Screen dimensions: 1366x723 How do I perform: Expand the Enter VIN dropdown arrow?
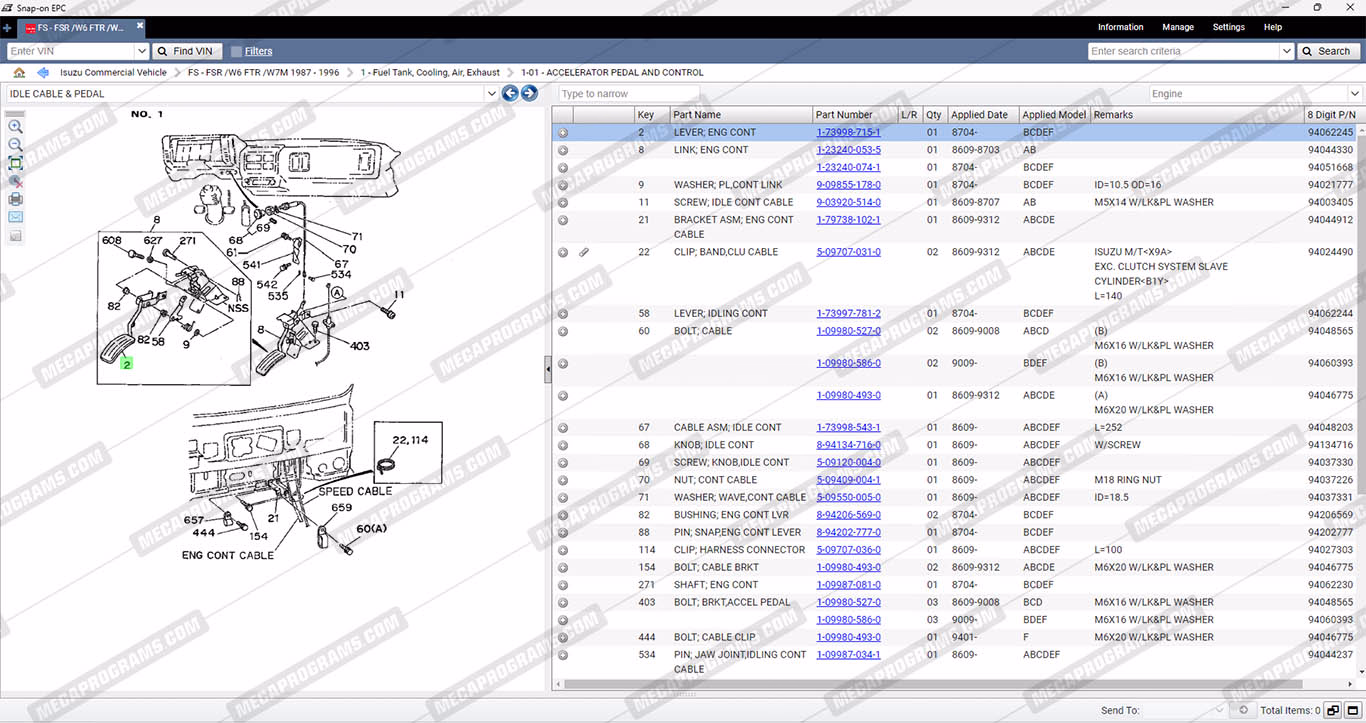tap(141, 51)
